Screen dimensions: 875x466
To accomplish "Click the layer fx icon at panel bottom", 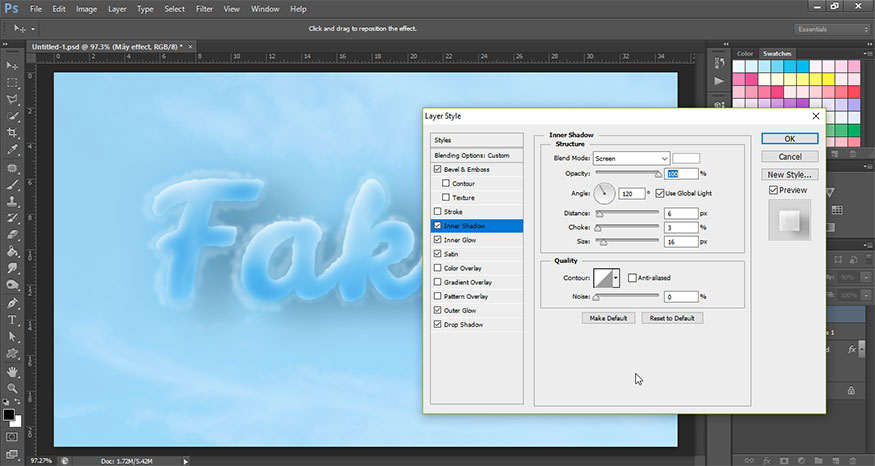I will pyautogui.click(x=767, y=460).
